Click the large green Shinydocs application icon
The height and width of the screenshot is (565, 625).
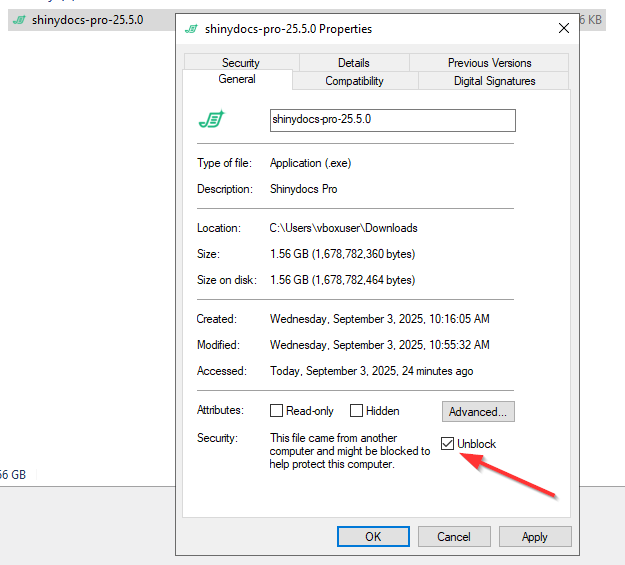[211, 120]
